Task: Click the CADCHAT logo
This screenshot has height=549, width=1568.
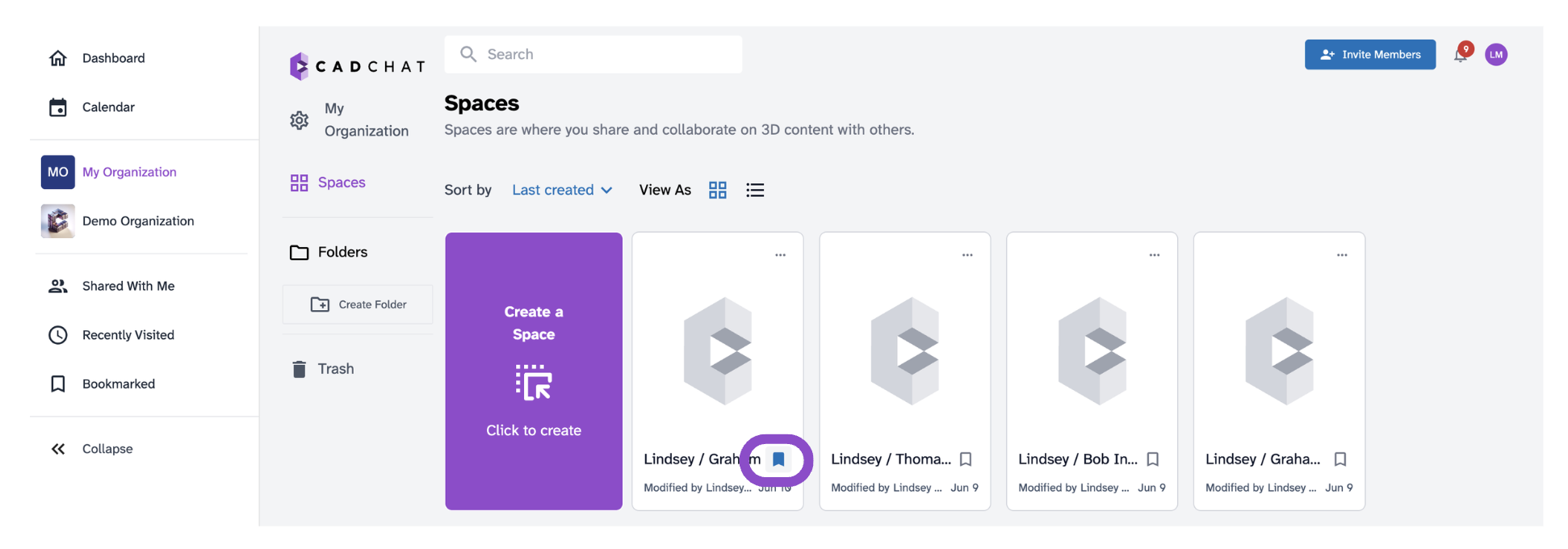Action: point(357,66)
